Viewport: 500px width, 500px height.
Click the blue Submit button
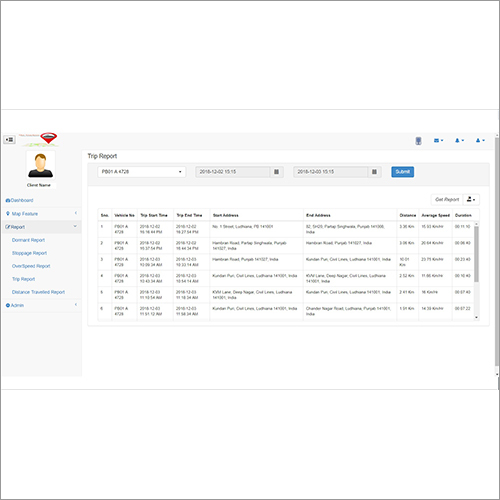(403, 172)
